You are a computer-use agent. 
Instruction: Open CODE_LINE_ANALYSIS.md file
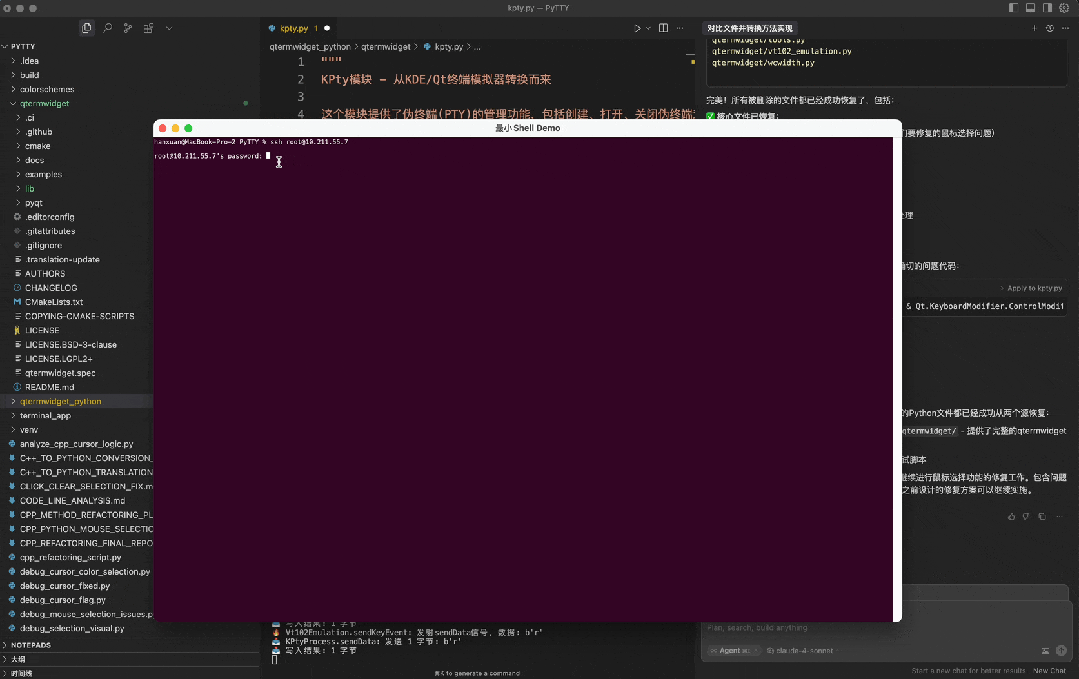[x=72, y=501]
